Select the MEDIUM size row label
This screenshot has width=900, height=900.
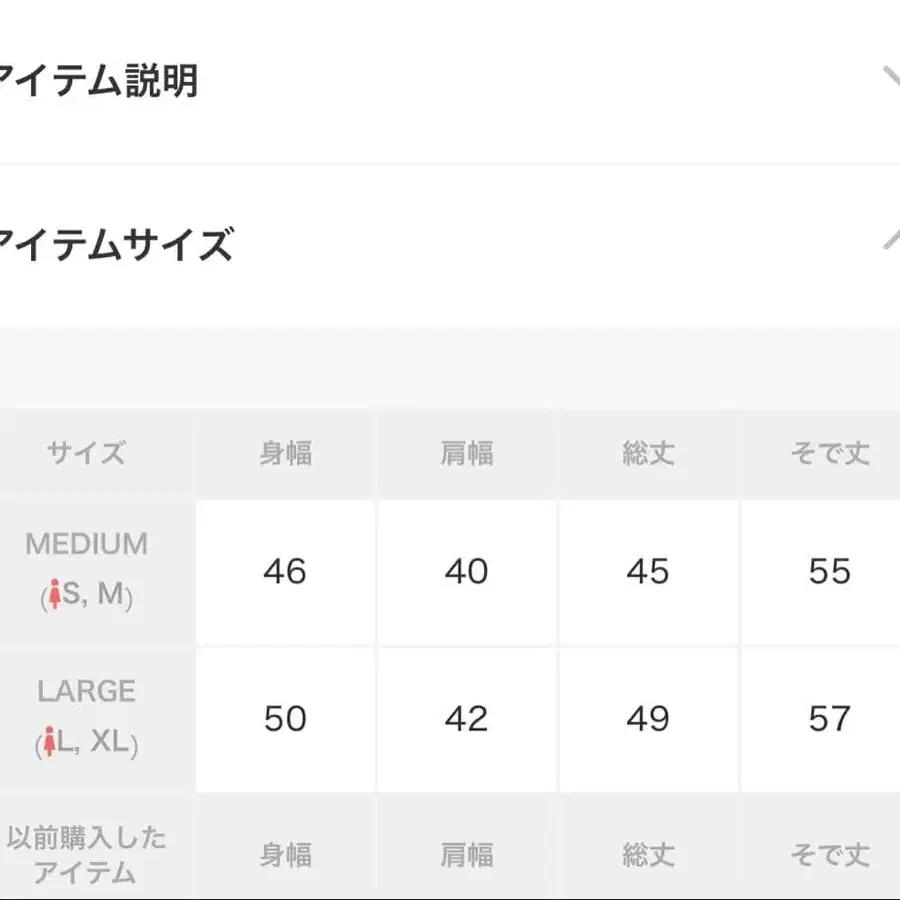[86, 544]
